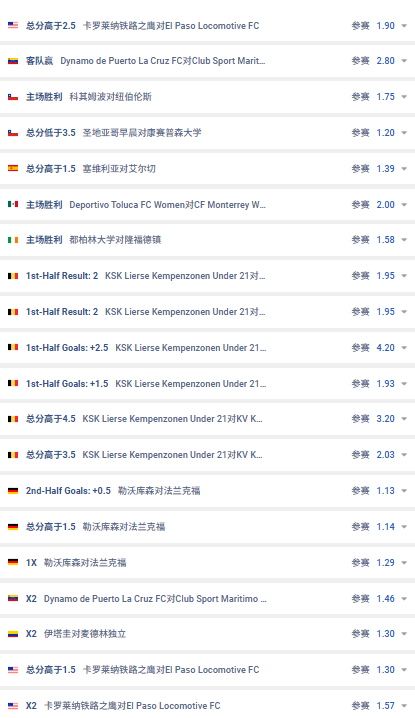Click the Colombia flag beside 伊塔圭对麦德林独立

click(13, 634)
